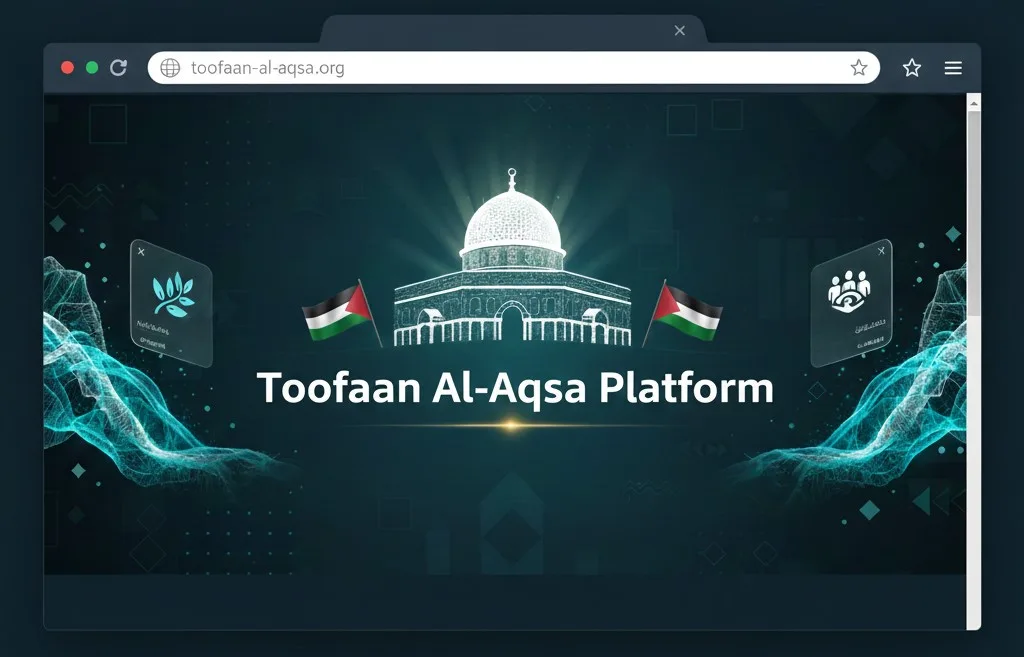Click the Palestinian flag right of the dome

click(684, 313)
